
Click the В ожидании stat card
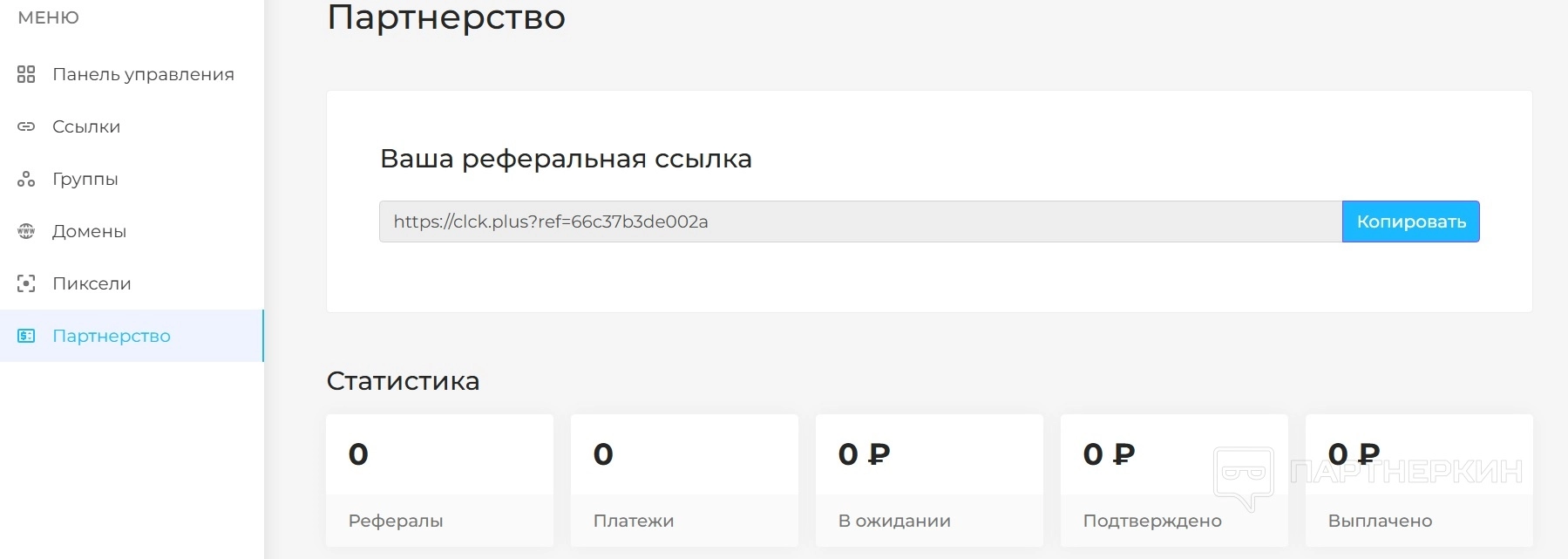point(929,481)
